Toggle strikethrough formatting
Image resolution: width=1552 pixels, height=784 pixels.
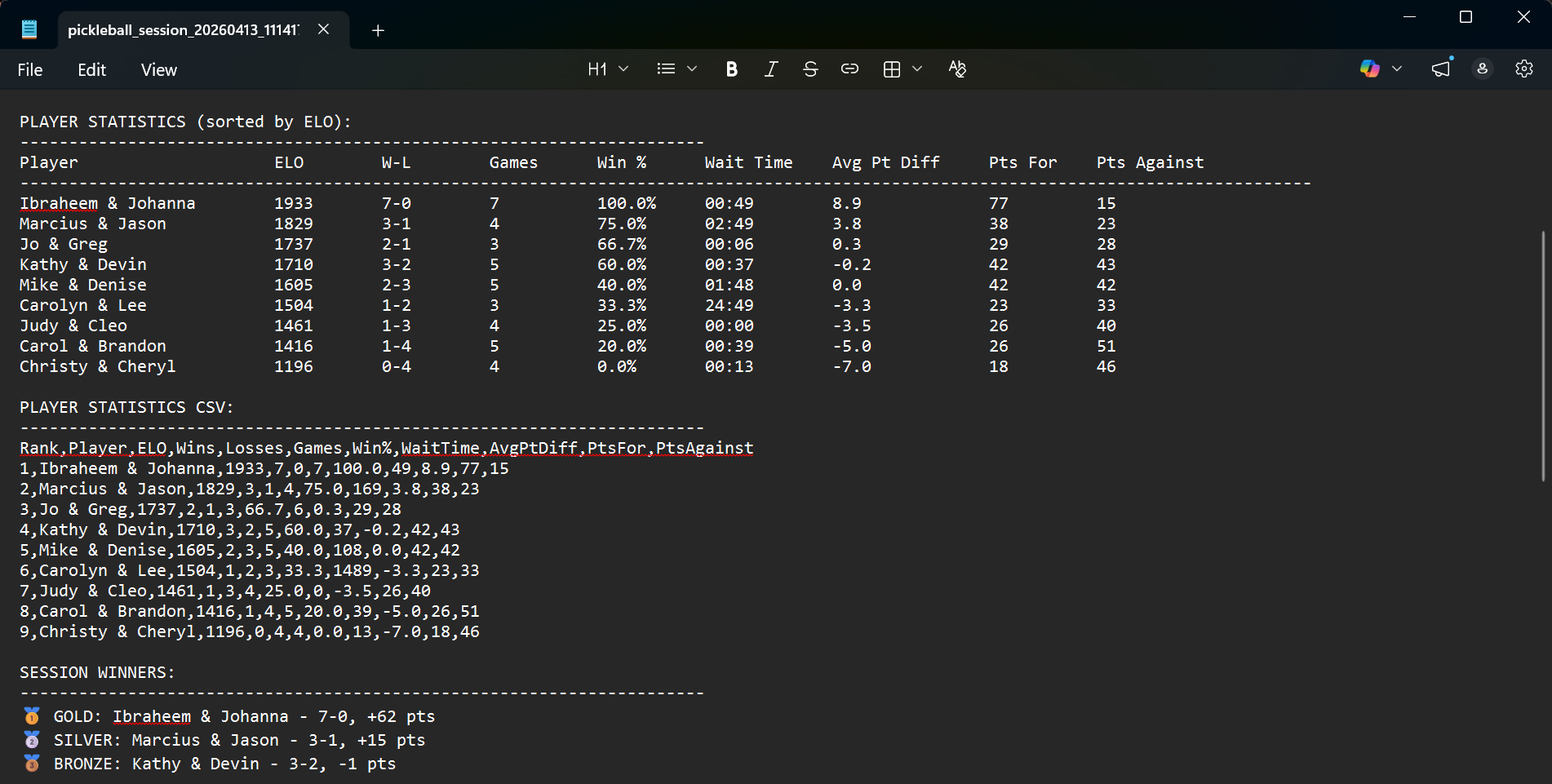tap(809, 69)
